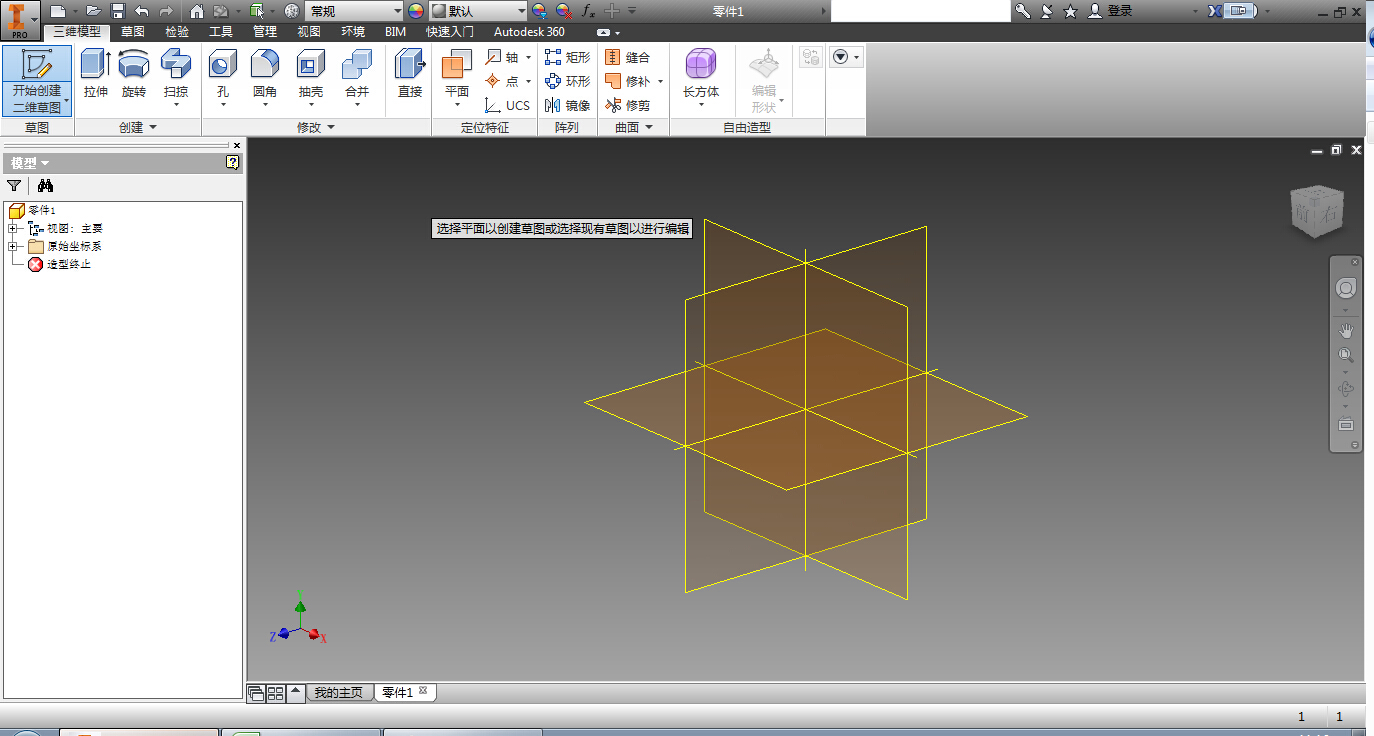The width and height of the screenshot is (1374, 736).
Task: Click the ViewCube in the viewport
Action: [x=1316, y=212]
